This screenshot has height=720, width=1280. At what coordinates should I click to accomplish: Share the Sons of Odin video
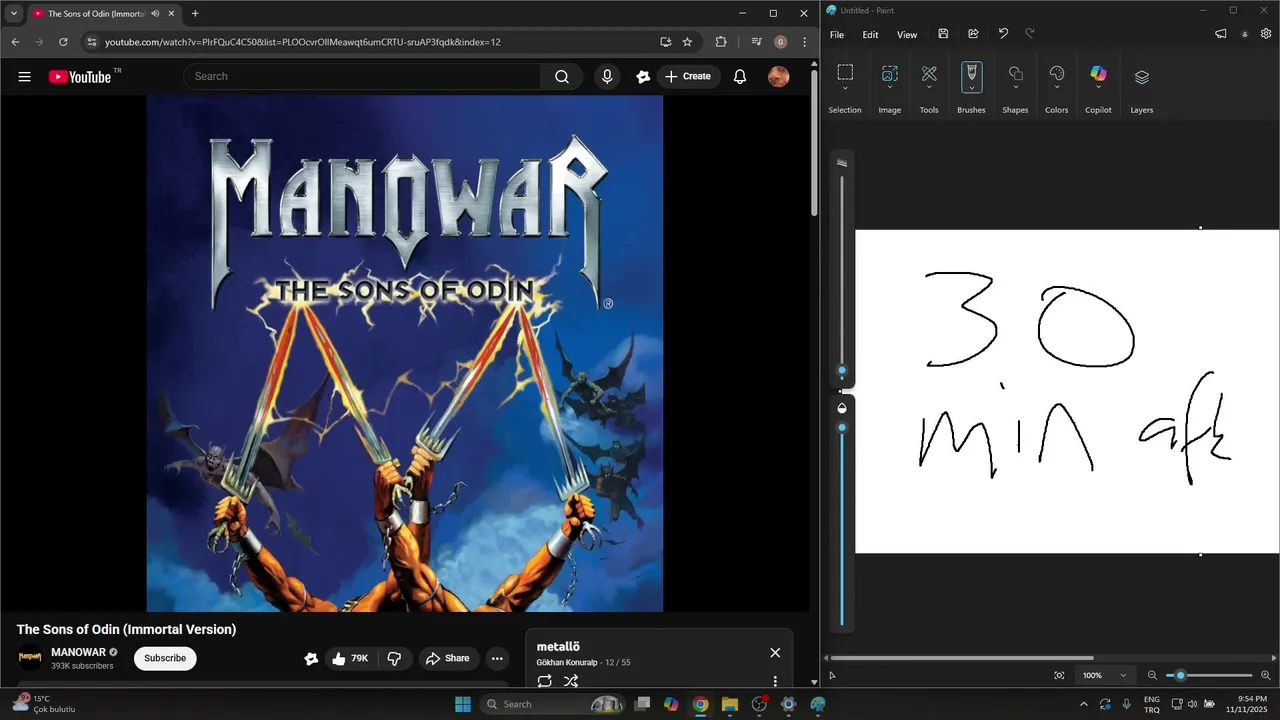pos(447,658)
